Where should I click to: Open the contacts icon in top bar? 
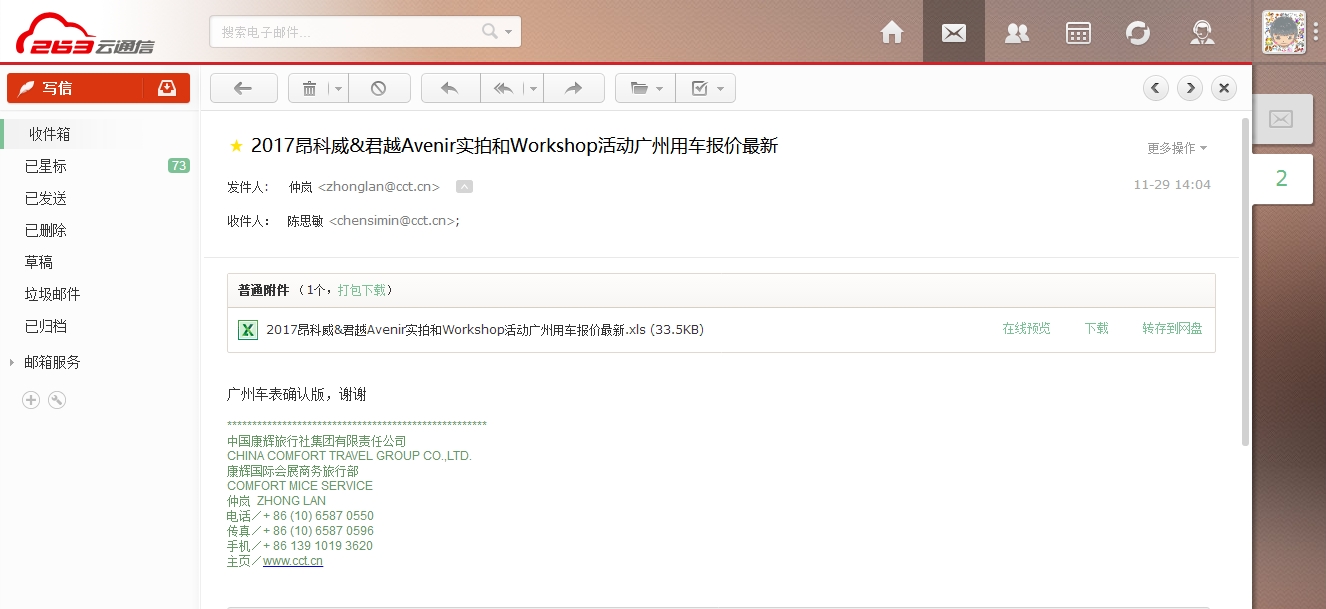[1016, 32]
